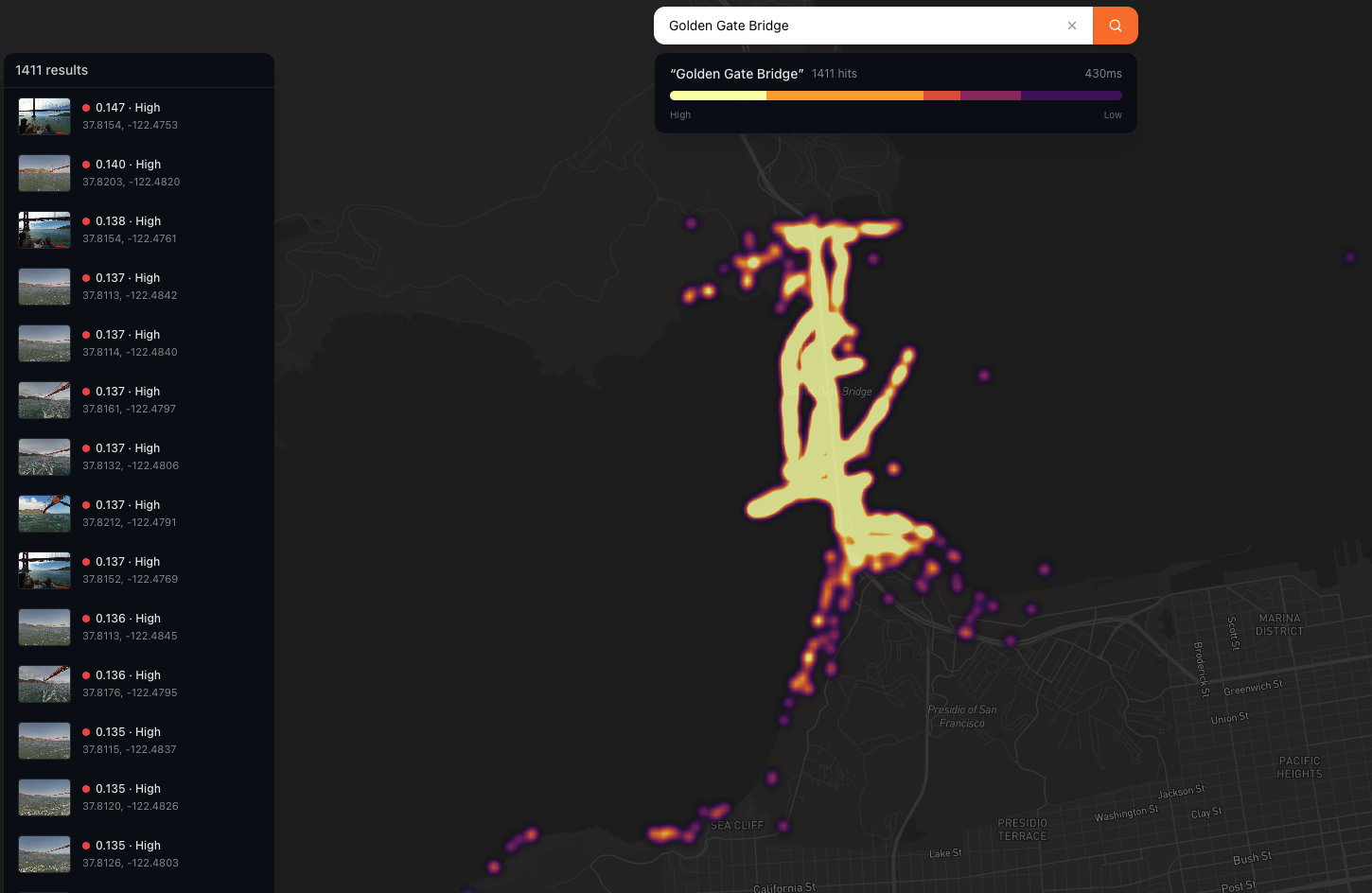Click the result listing at 37.8212, -122.4791
This screenshot has height=893, width=1372.
pyautogui.click(x=130, y=513)
